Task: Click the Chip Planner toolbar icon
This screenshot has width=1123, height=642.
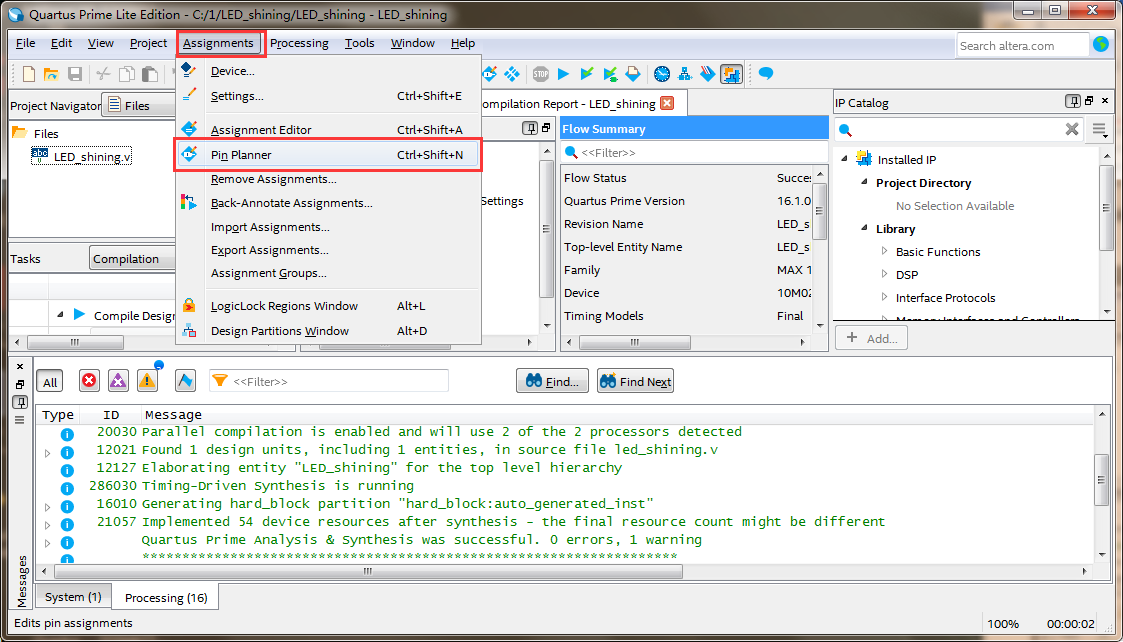Action: tap(511, 74)
